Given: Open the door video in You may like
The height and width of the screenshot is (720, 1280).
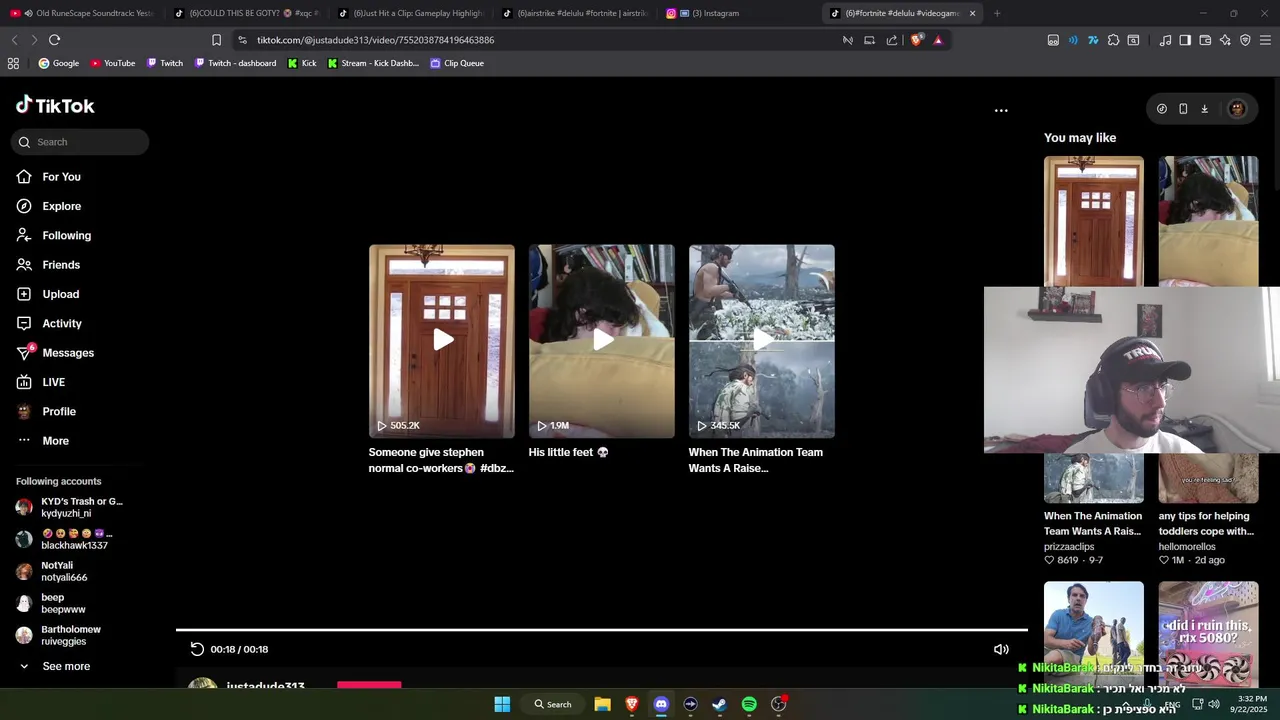Looking at the screenshot, I should point(1094,221).
